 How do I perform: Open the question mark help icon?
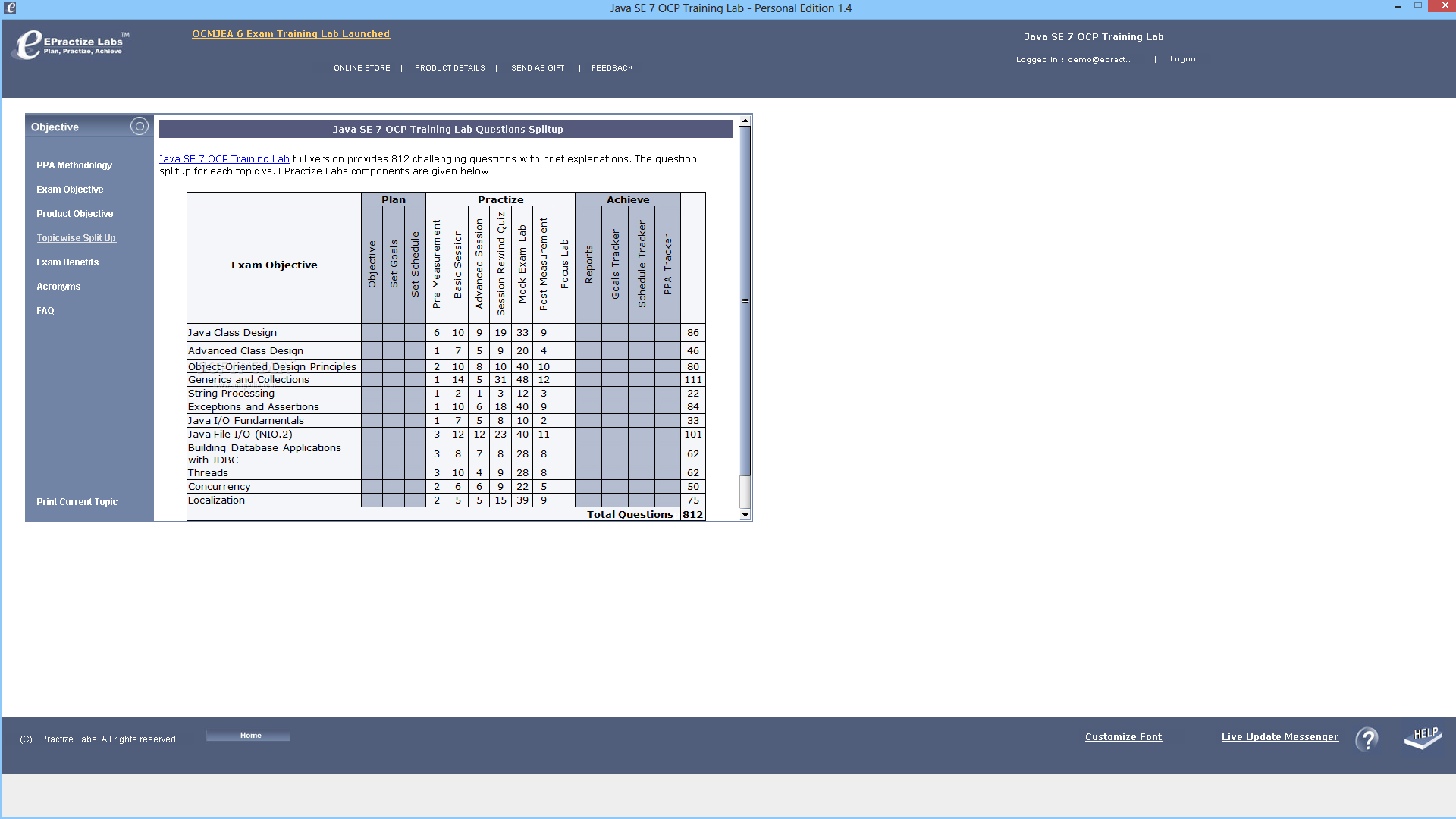(x=1367, y=739)
